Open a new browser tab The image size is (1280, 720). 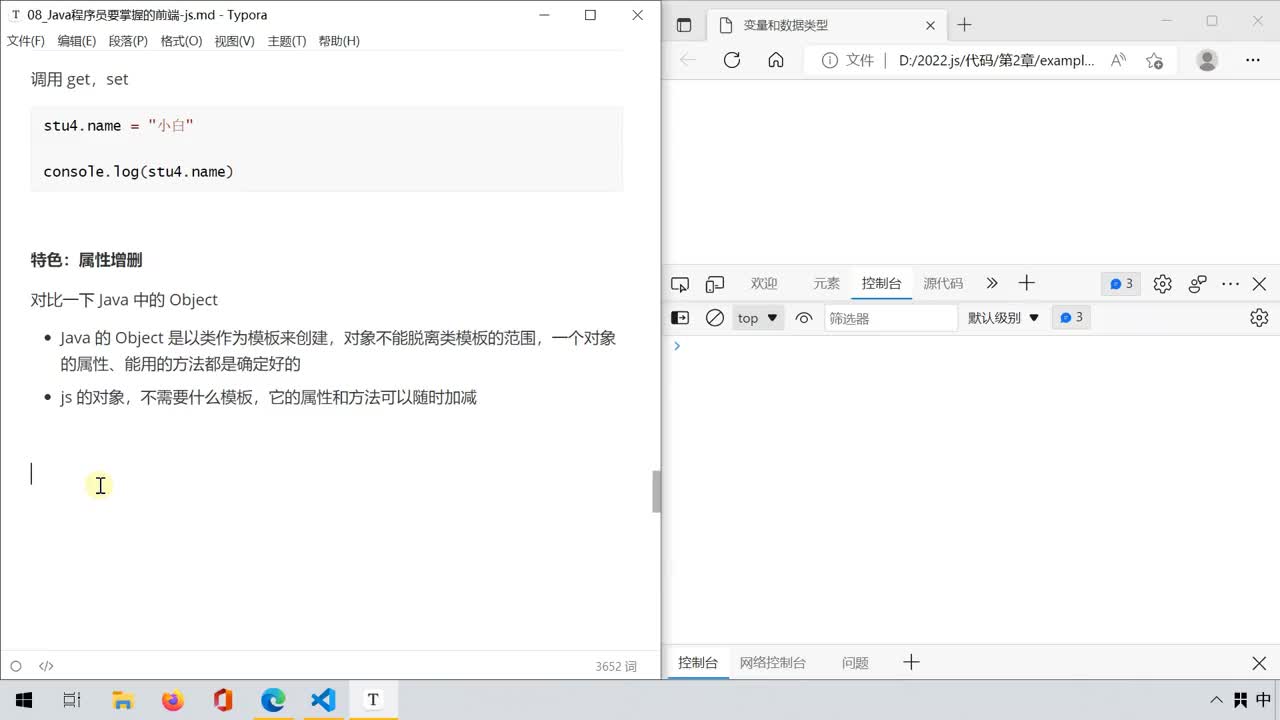point(965,25)
